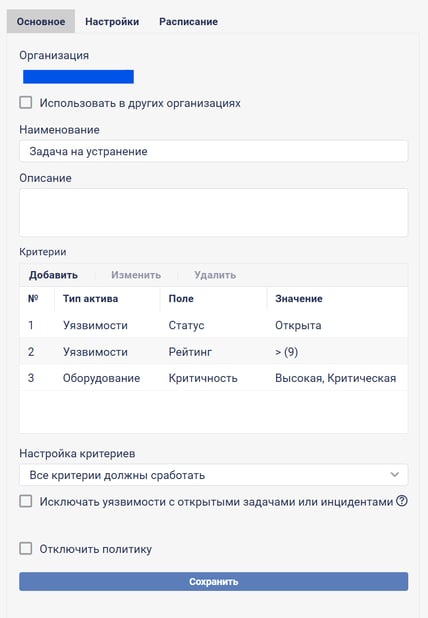The height and width of the screenshot is (618, 428).
Task: Click the help icon next to exclusion option
Action: coord(402,501)
